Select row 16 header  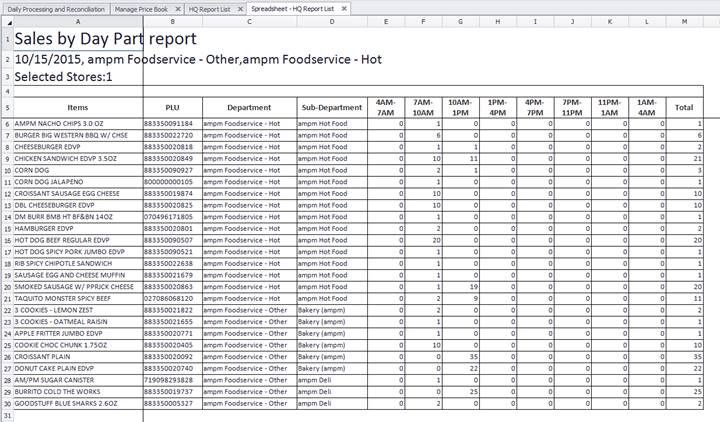pyautogui.click(x=7, y=240)
